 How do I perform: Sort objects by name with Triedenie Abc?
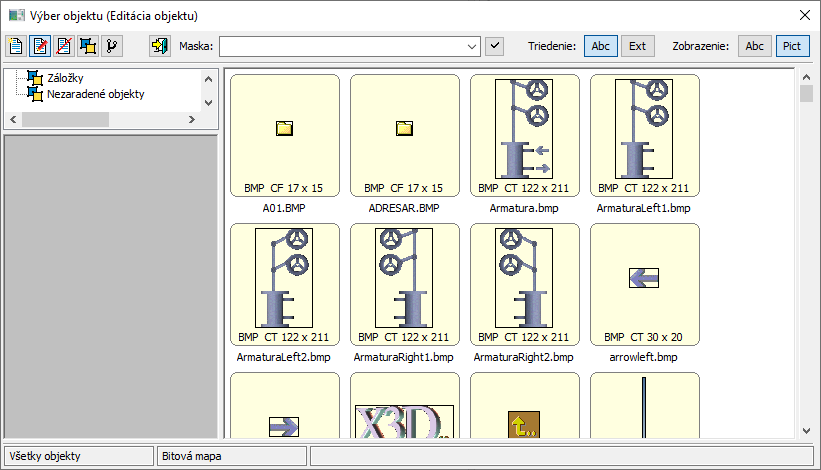pos(600,46)
